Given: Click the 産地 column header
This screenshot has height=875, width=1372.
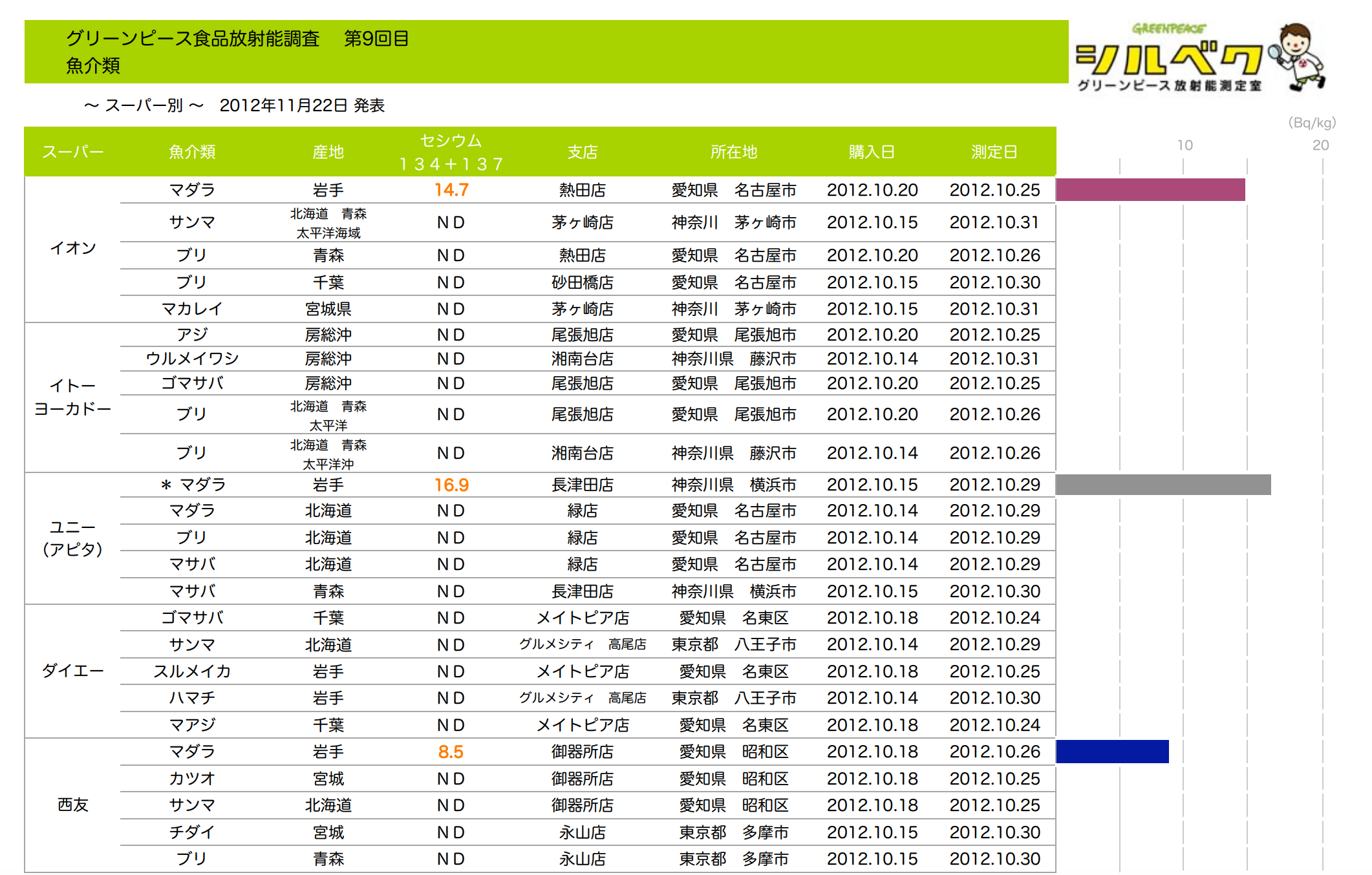Looking at the screenshot, I should pos(328,152).
